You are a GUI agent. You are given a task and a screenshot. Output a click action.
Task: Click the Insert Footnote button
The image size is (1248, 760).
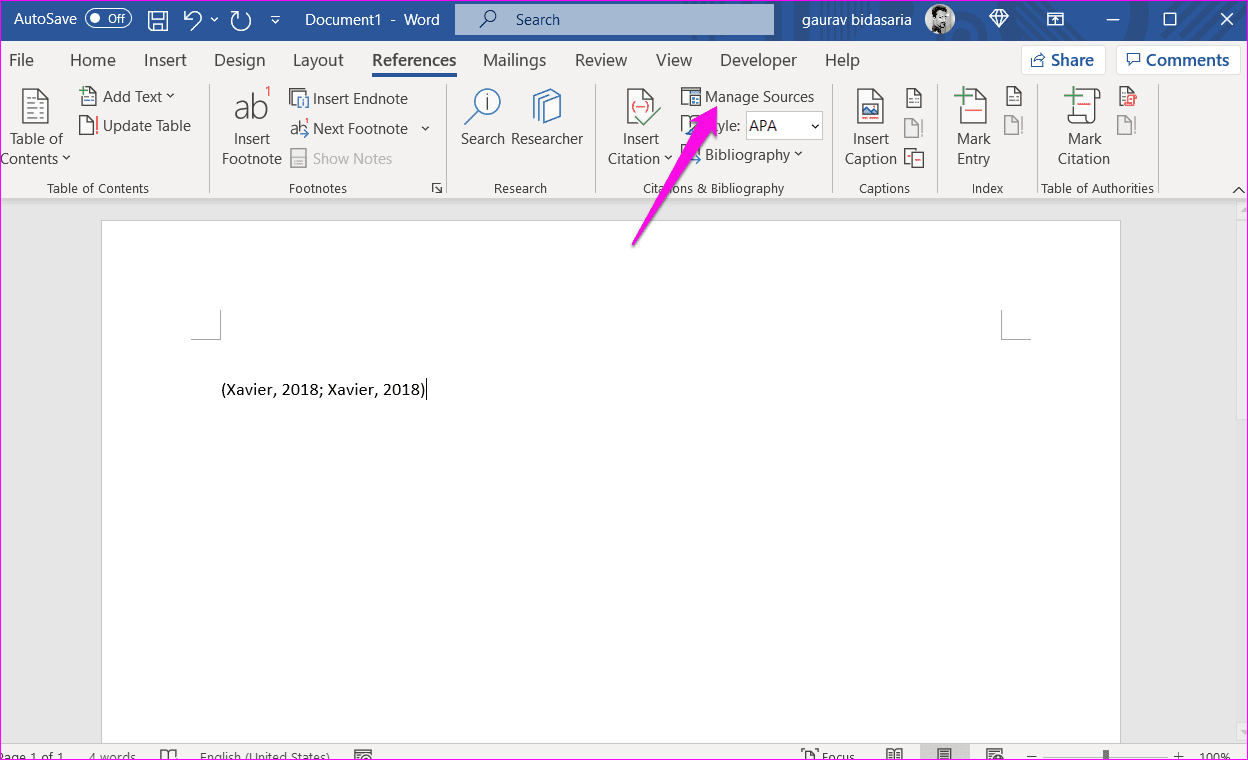(251, 127)
